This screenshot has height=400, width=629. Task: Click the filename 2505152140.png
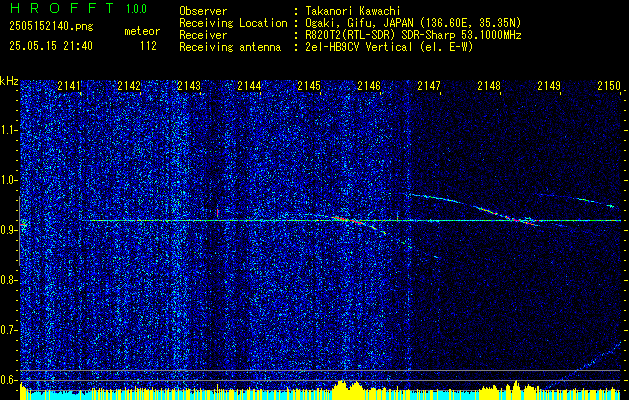[51, 26]
